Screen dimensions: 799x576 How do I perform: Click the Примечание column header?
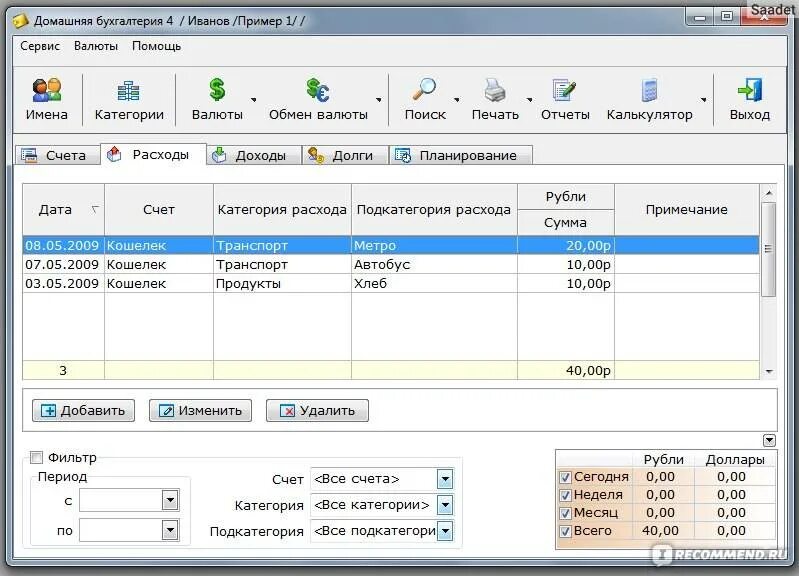[x=686, y=210]
